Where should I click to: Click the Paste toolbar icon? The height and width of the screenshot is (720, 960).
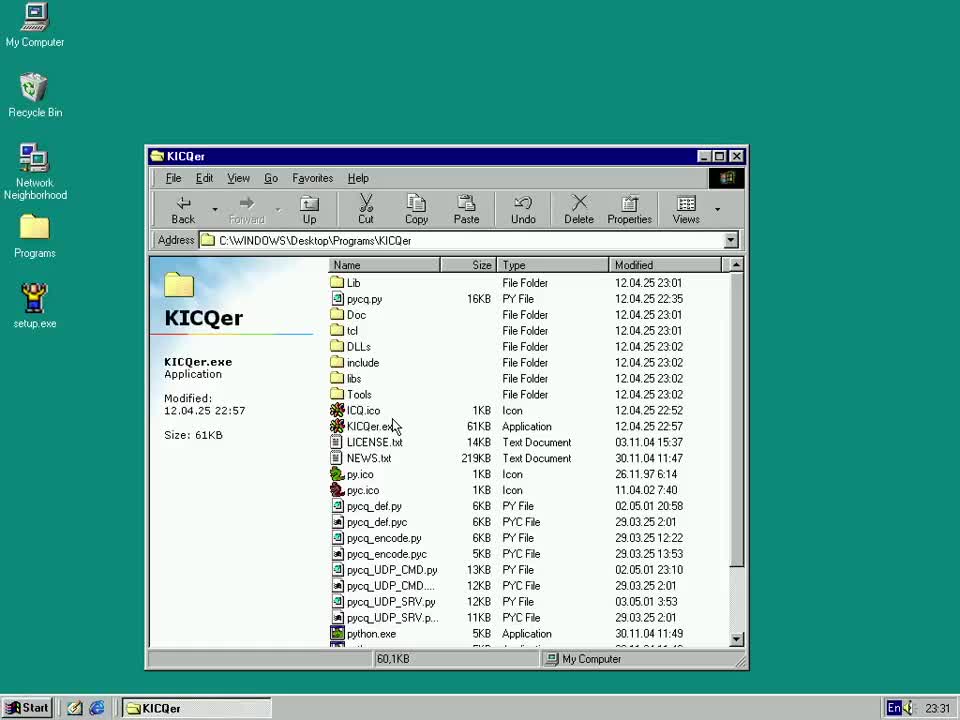pyautogui.click(x=466, y=209)
